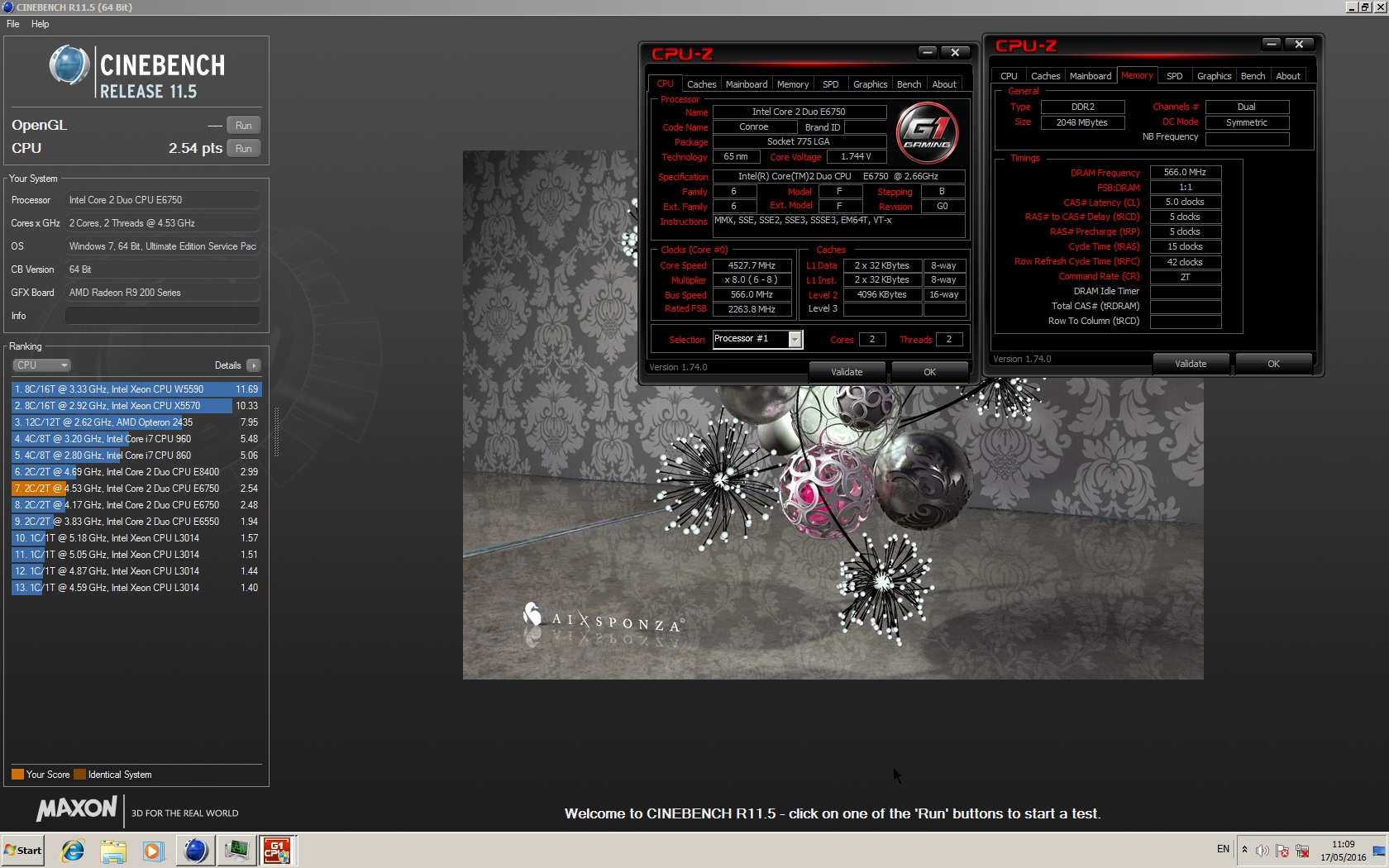The height and width of the screenshot is (868, 1389).
Task: Select ranking row 1 Xeon W5590
Action: (136, 389)
